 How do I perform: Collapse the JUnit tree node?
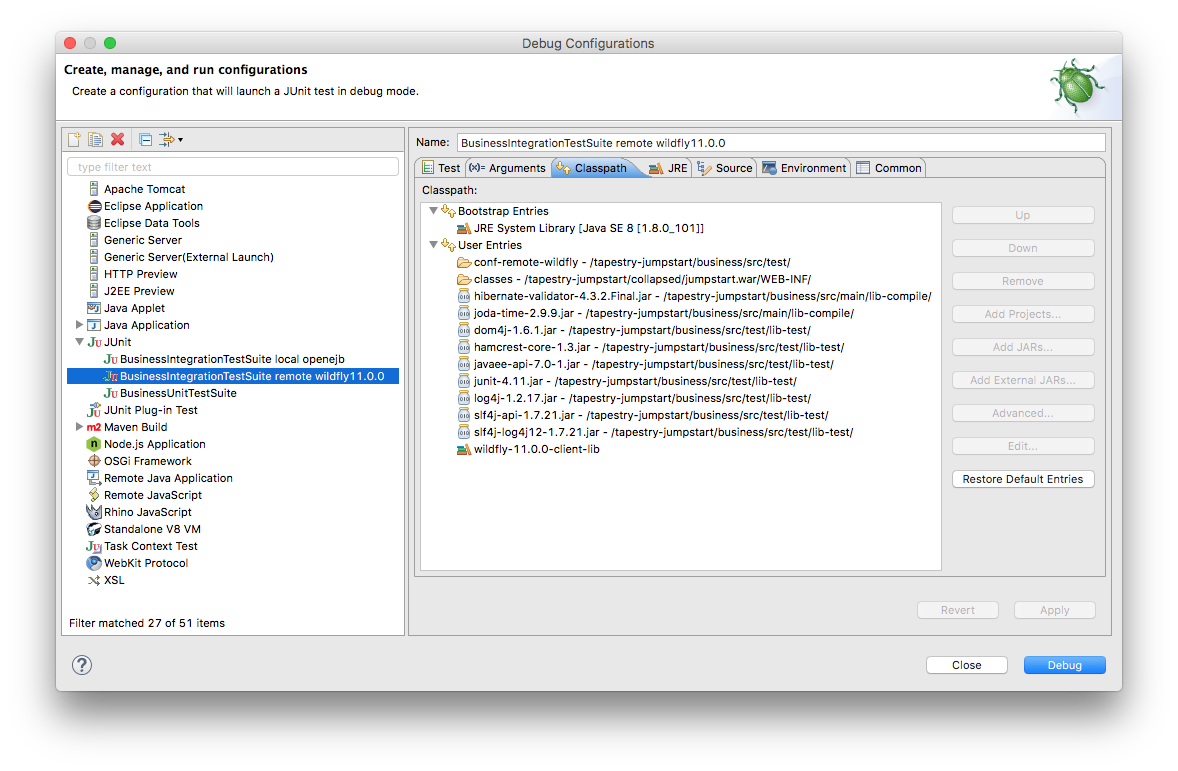[79, 342]
